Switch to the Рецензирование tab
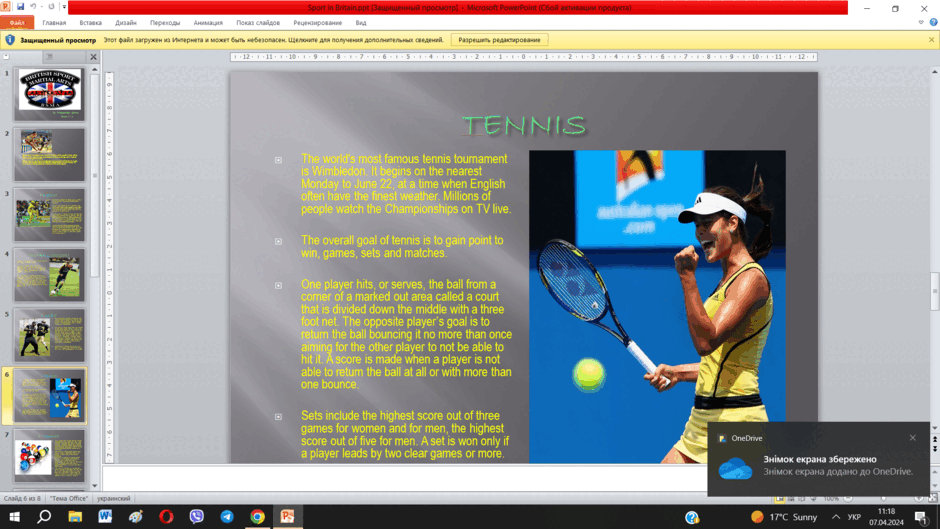940x529 pixels. [x=318, y=23]
